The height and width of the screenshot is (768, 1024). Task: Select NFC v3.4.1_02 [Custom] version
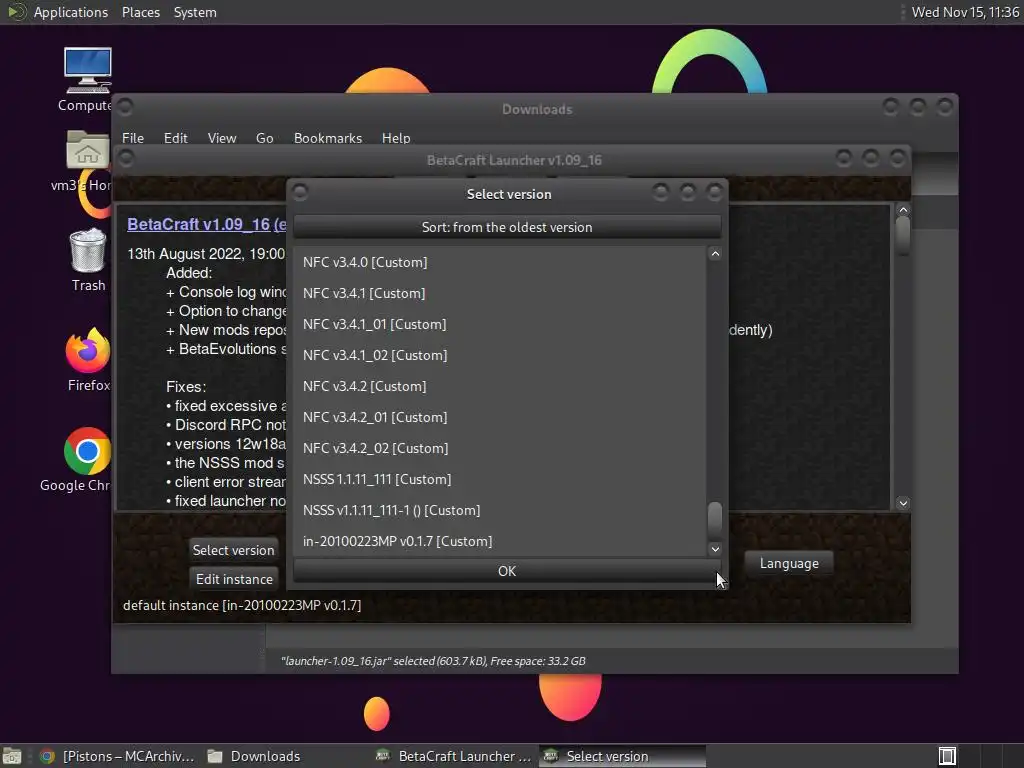[x=500, y=355]
